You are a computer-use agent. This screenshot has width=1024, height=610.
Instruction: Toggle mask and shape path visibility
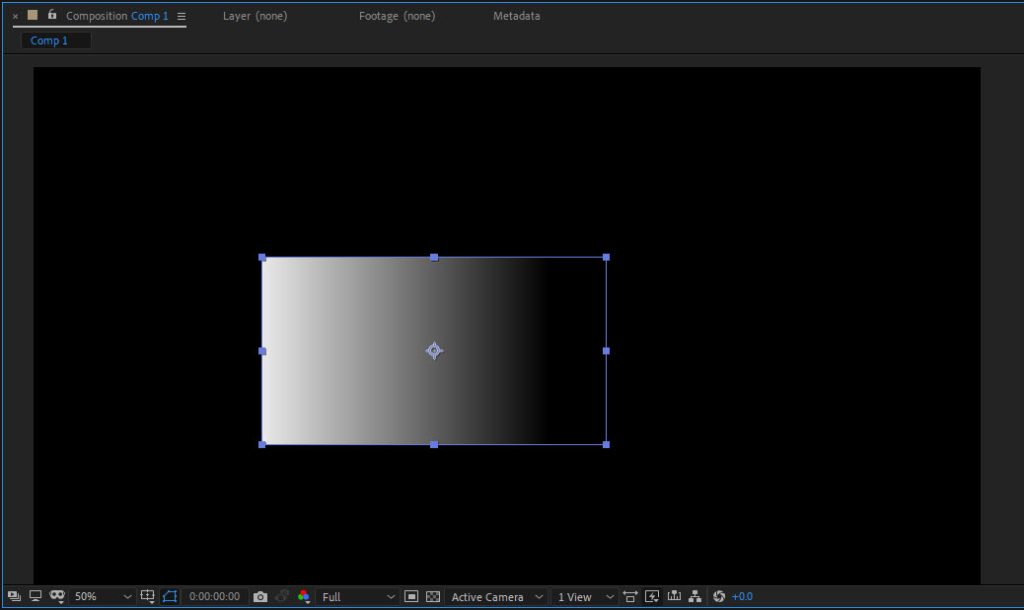point(169,597)
